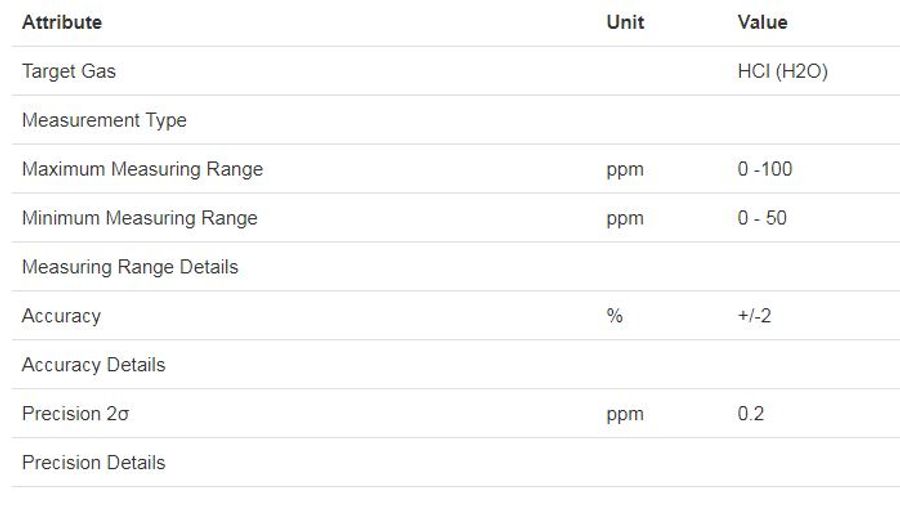Screen dimensions: 900x505
Task: Select the Measurement Type row
Action: coord(104,120)
